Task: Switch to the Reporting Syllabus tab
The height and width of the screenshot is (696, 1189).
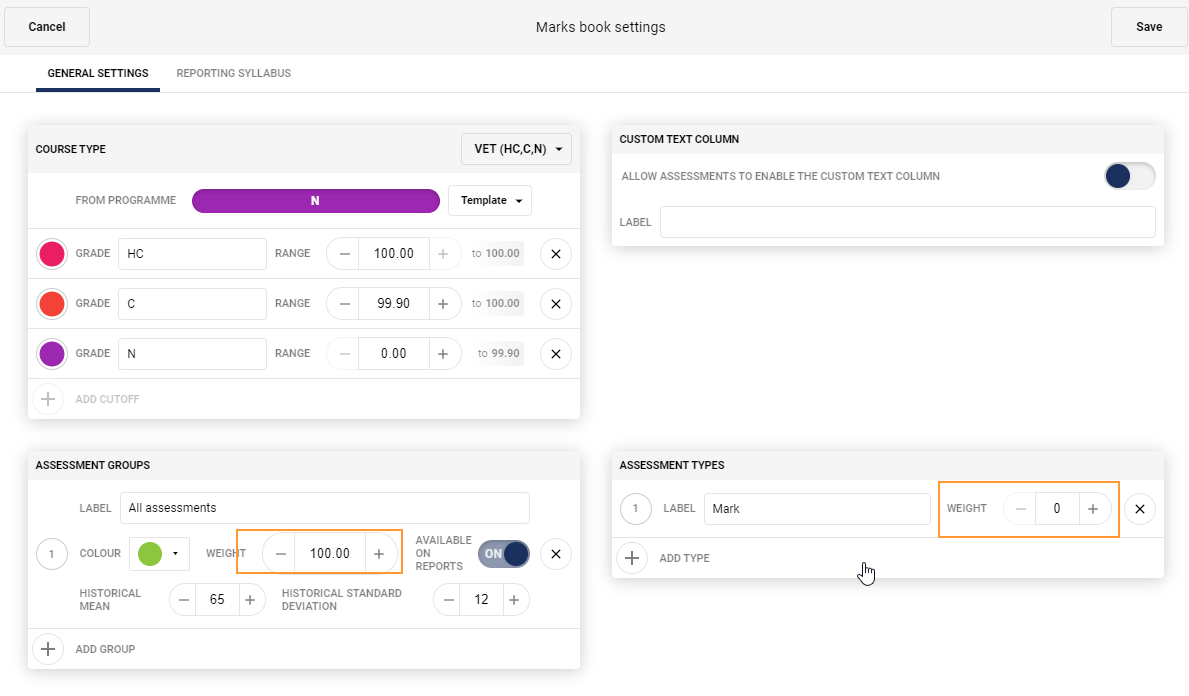Action: 233,73
